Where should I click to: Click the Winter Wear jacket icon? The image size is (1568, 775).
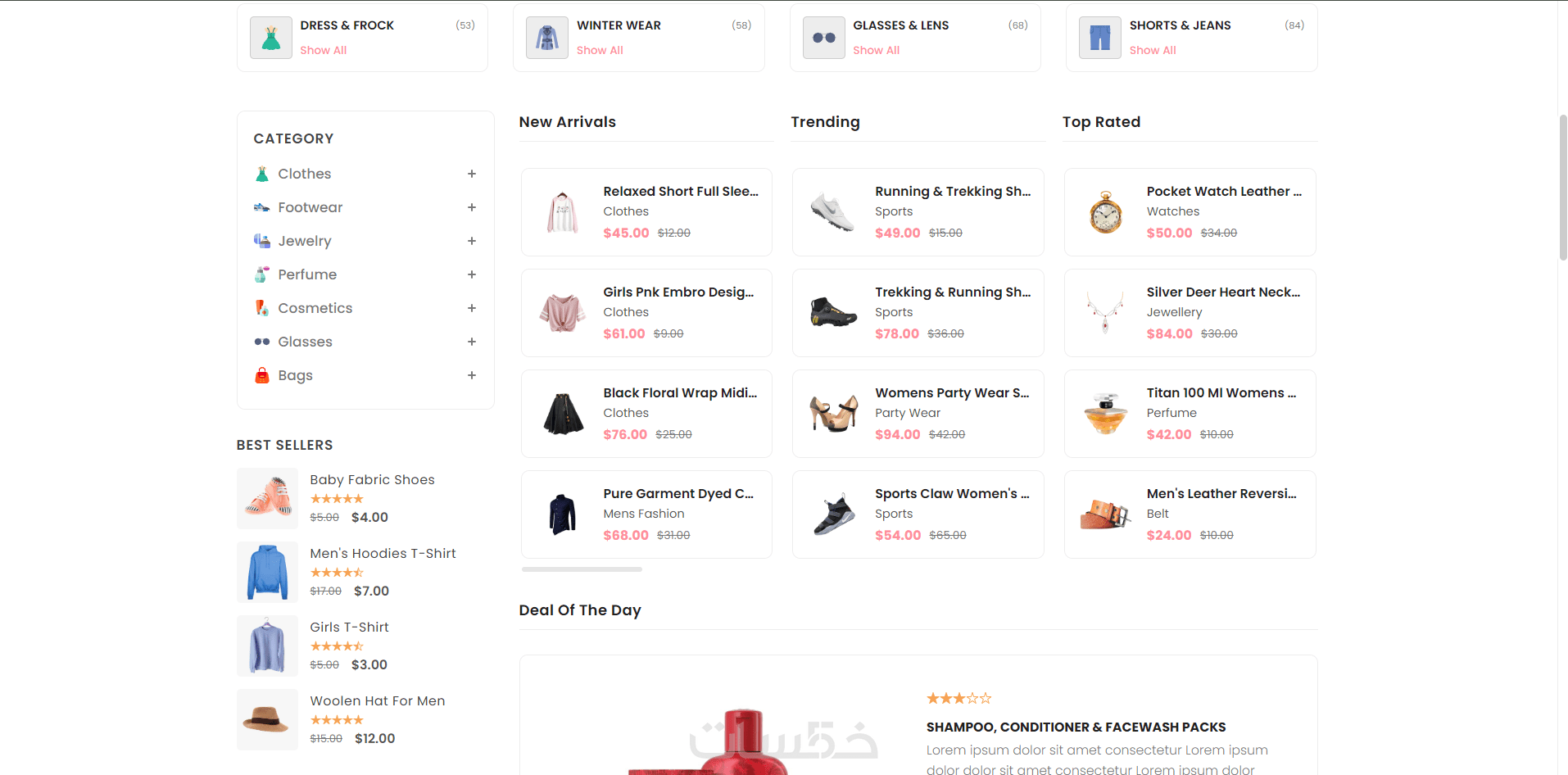tap(547, 38)
